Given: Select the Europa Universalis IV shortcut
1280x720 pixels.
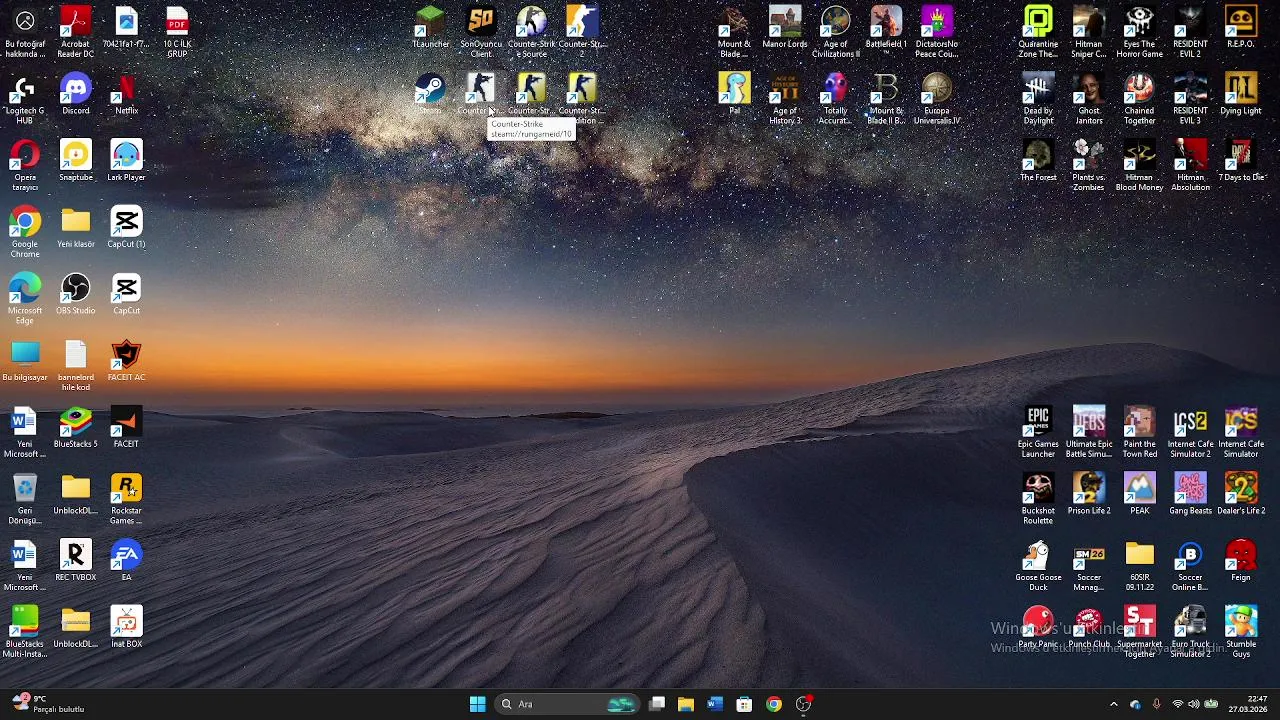Looking at the screenshot, I should (x=937, y=99).
